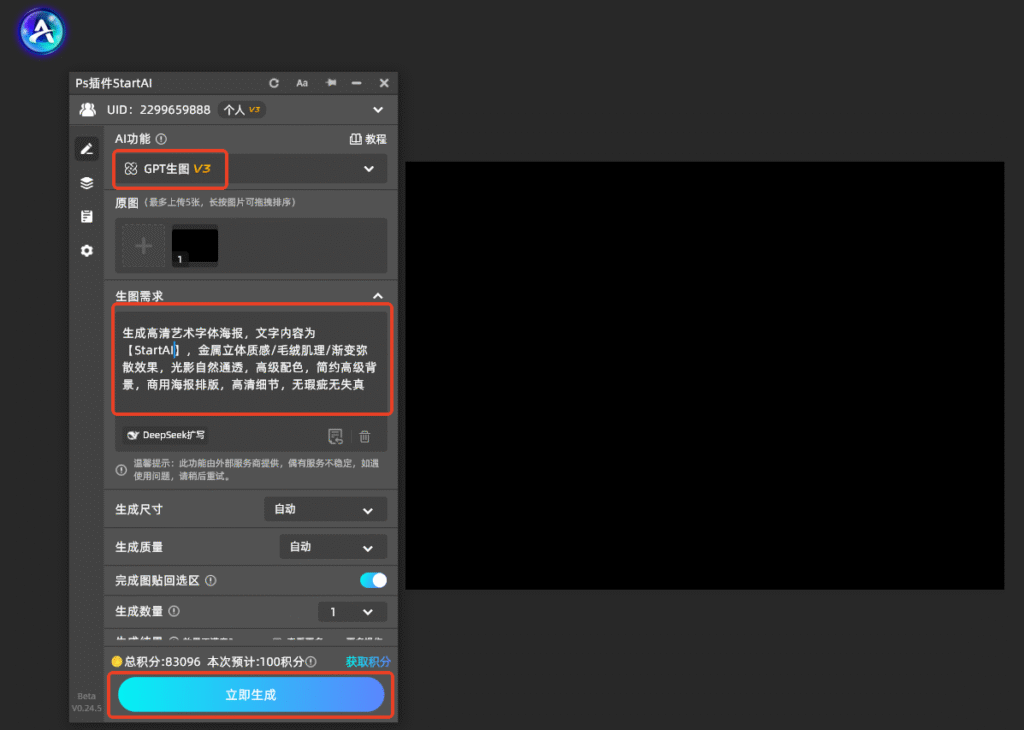Click the info icon next to 完成图贴回选区
1024x730 pixels.
coord(211,580)
